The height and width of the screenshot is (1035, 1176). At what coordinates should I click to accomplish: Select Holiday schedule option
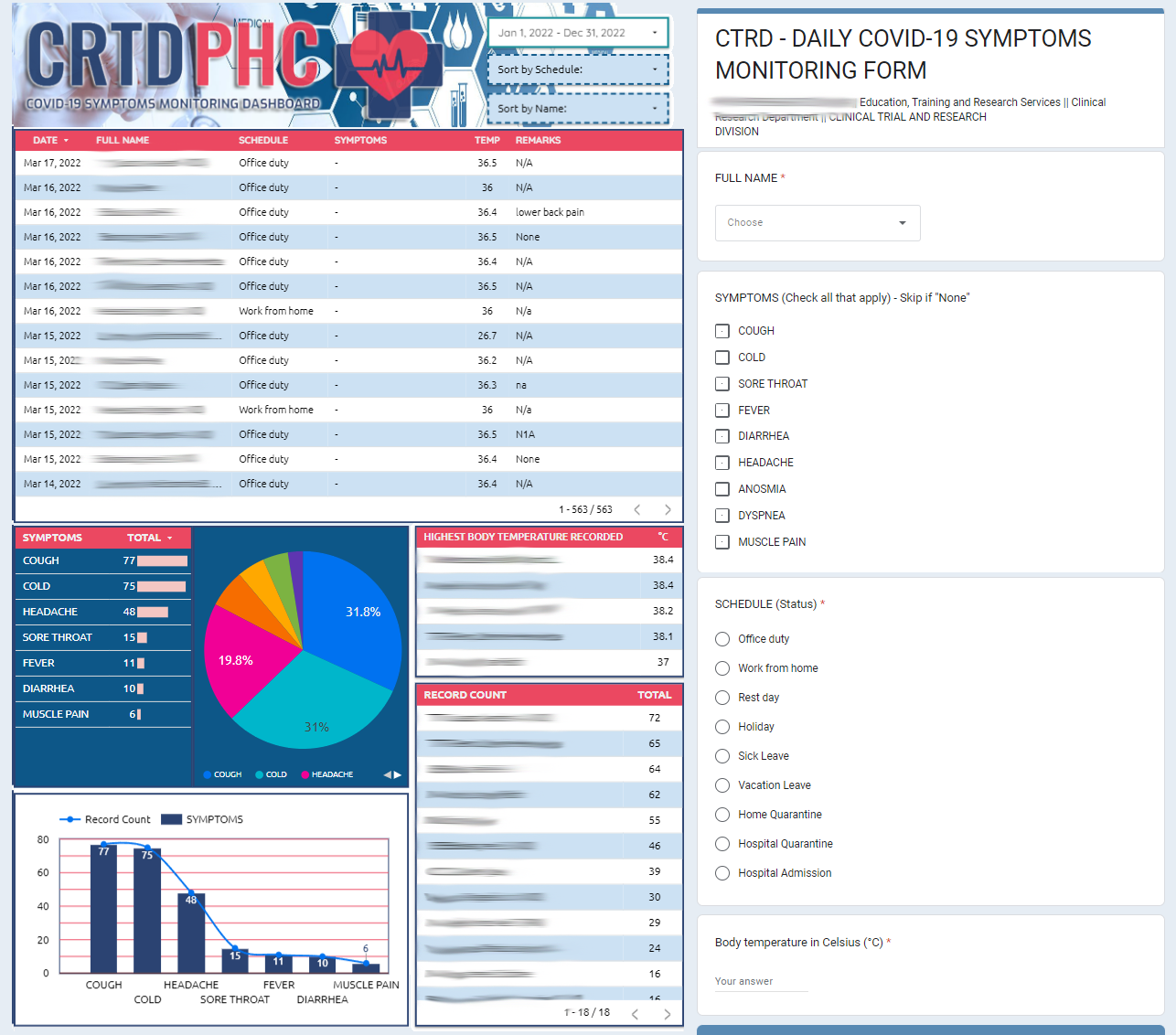click(722, 727)
